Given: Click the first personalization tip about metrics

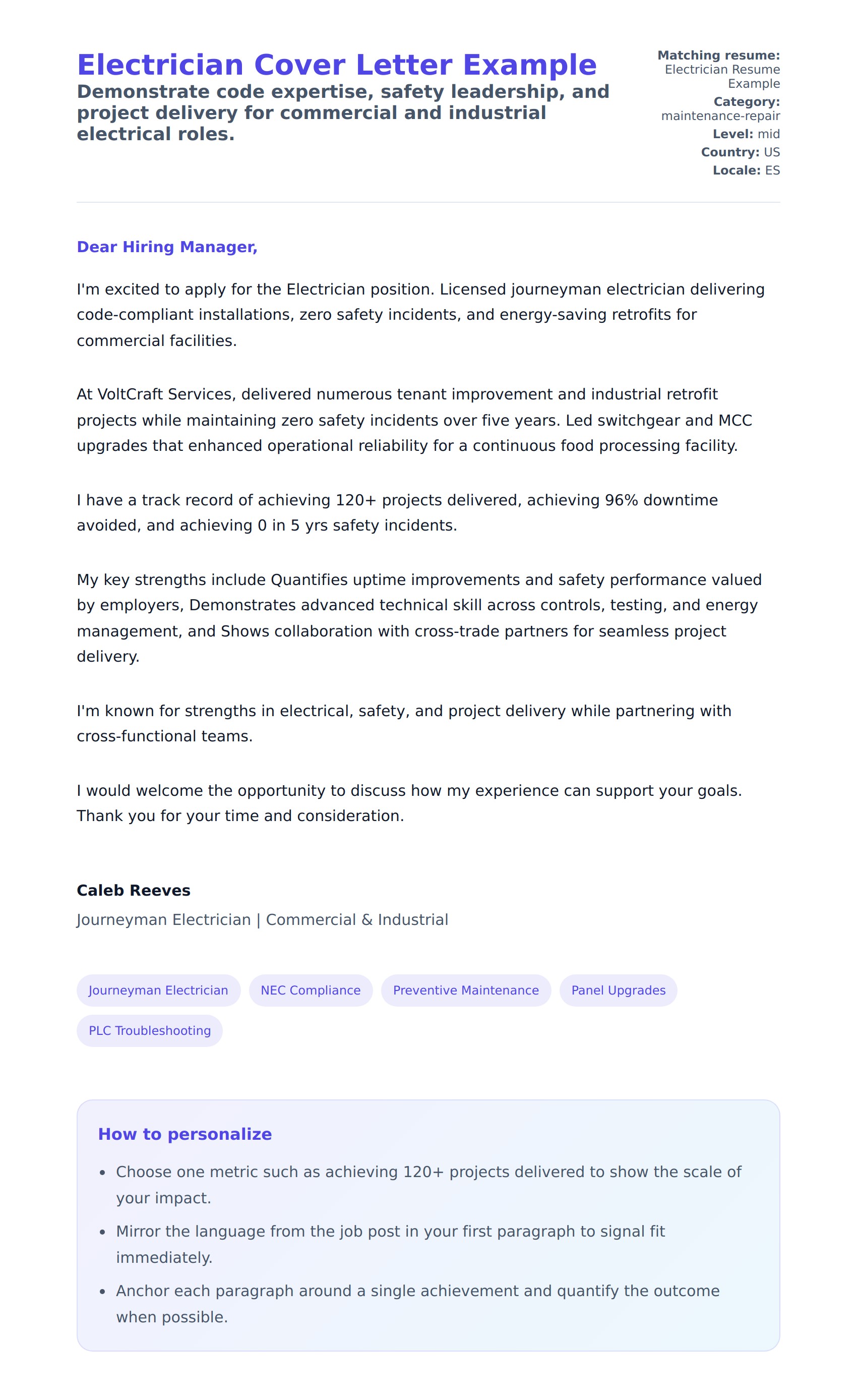Looking at the screenshot, I should 428,1185.
